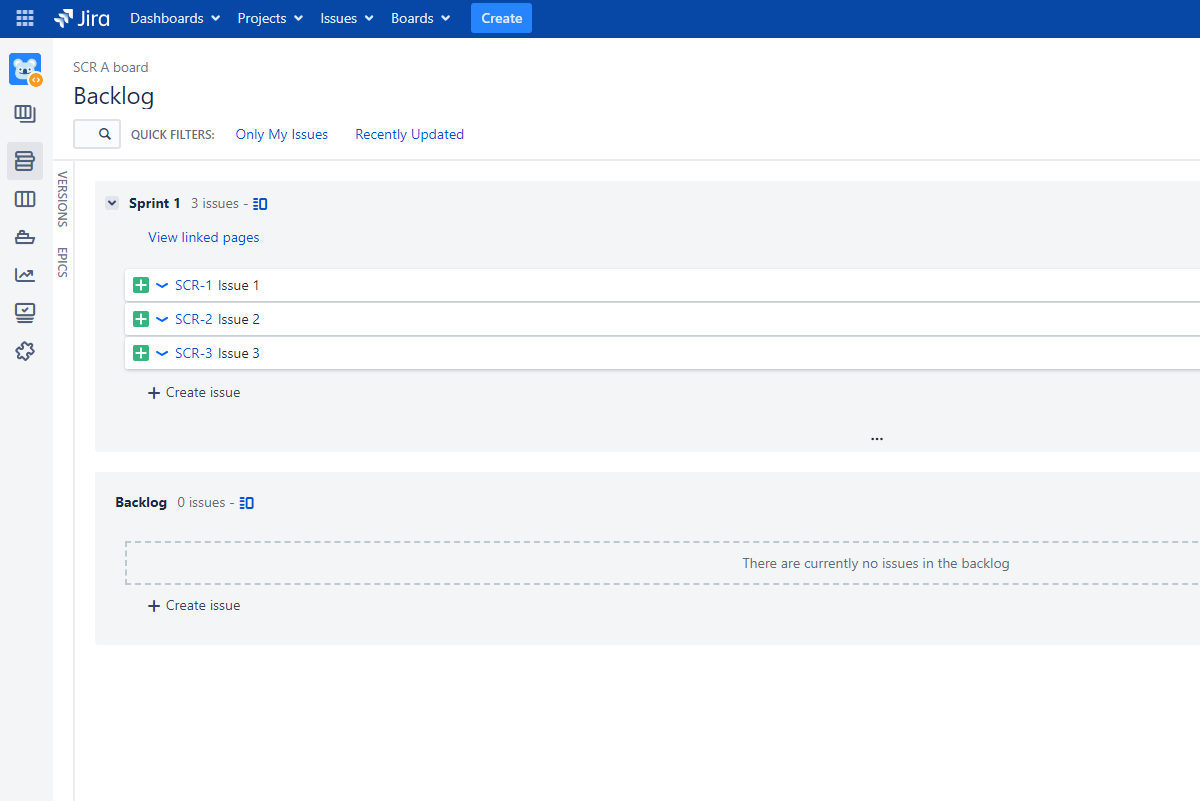Viewport: 1200px width, 801px height.
Task: Open the Reports chart icon
Action: (x=25, y=275)
